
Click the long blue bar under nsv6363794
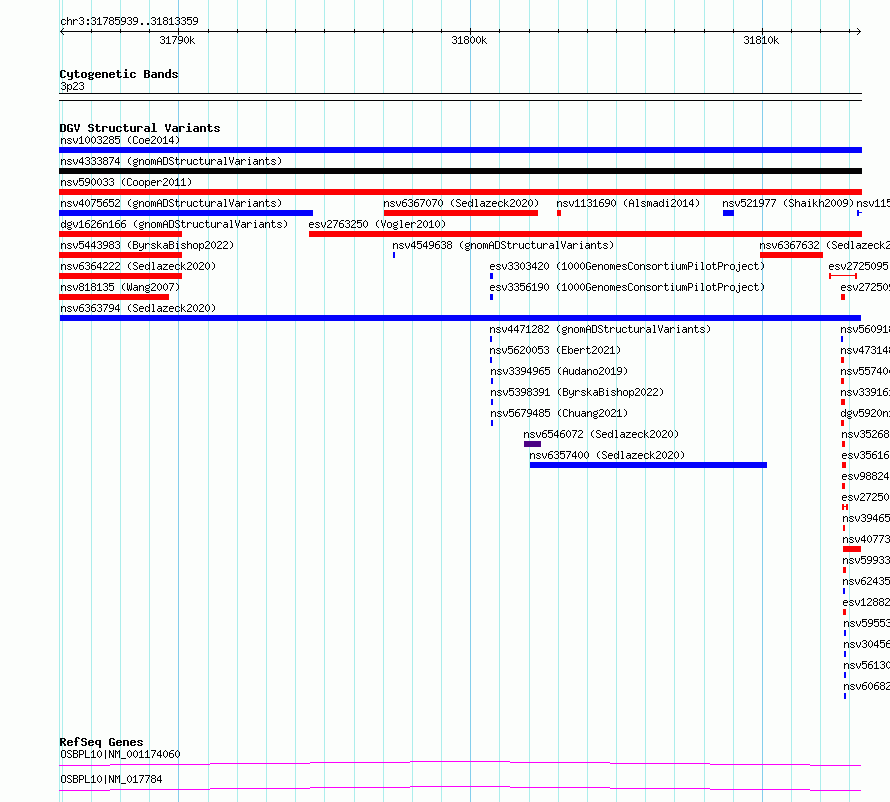[x=460, y=318]
